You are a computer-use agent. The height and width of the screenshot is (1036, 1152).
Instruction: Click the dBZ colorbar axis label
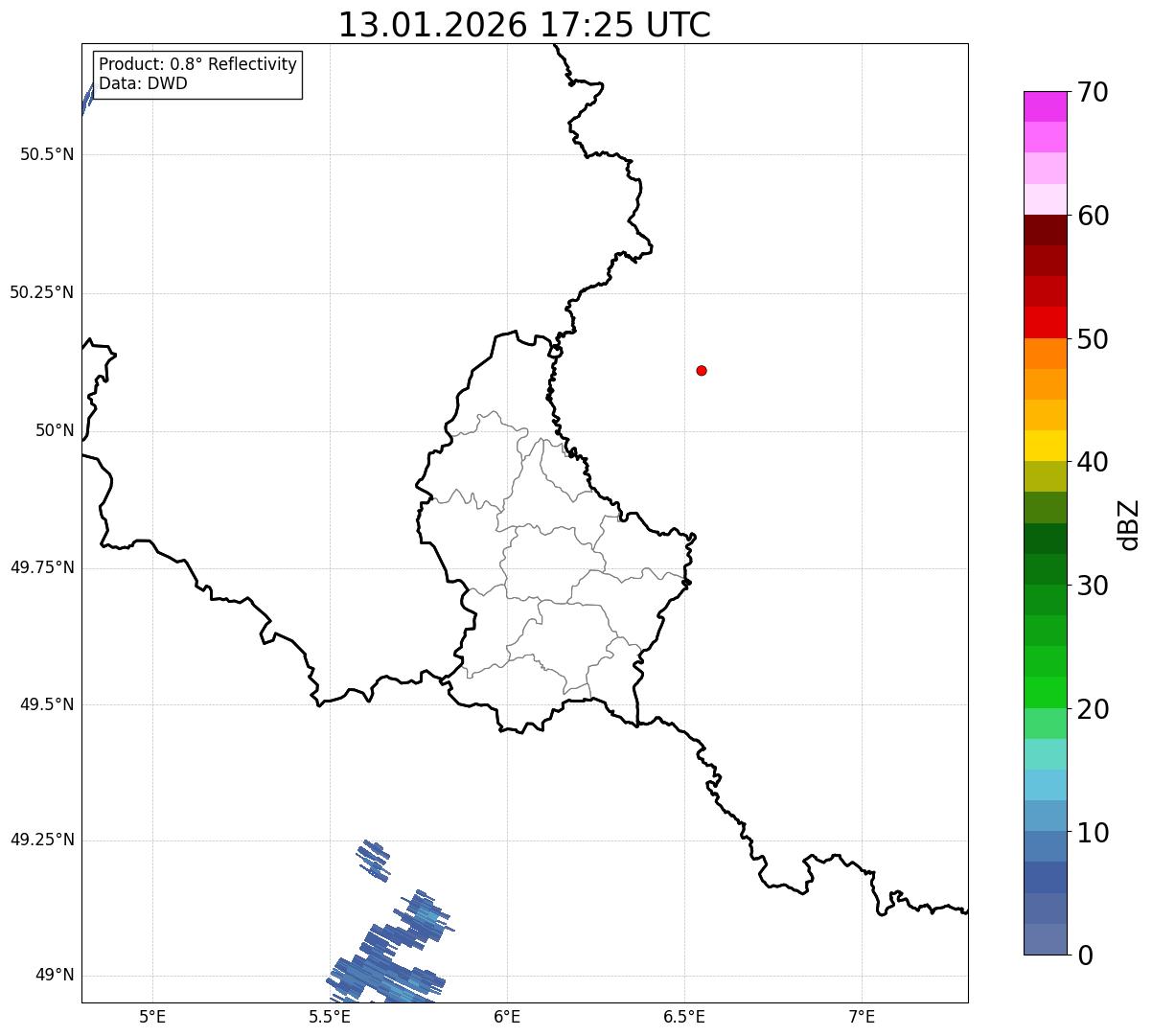[x=1129, y=523]
